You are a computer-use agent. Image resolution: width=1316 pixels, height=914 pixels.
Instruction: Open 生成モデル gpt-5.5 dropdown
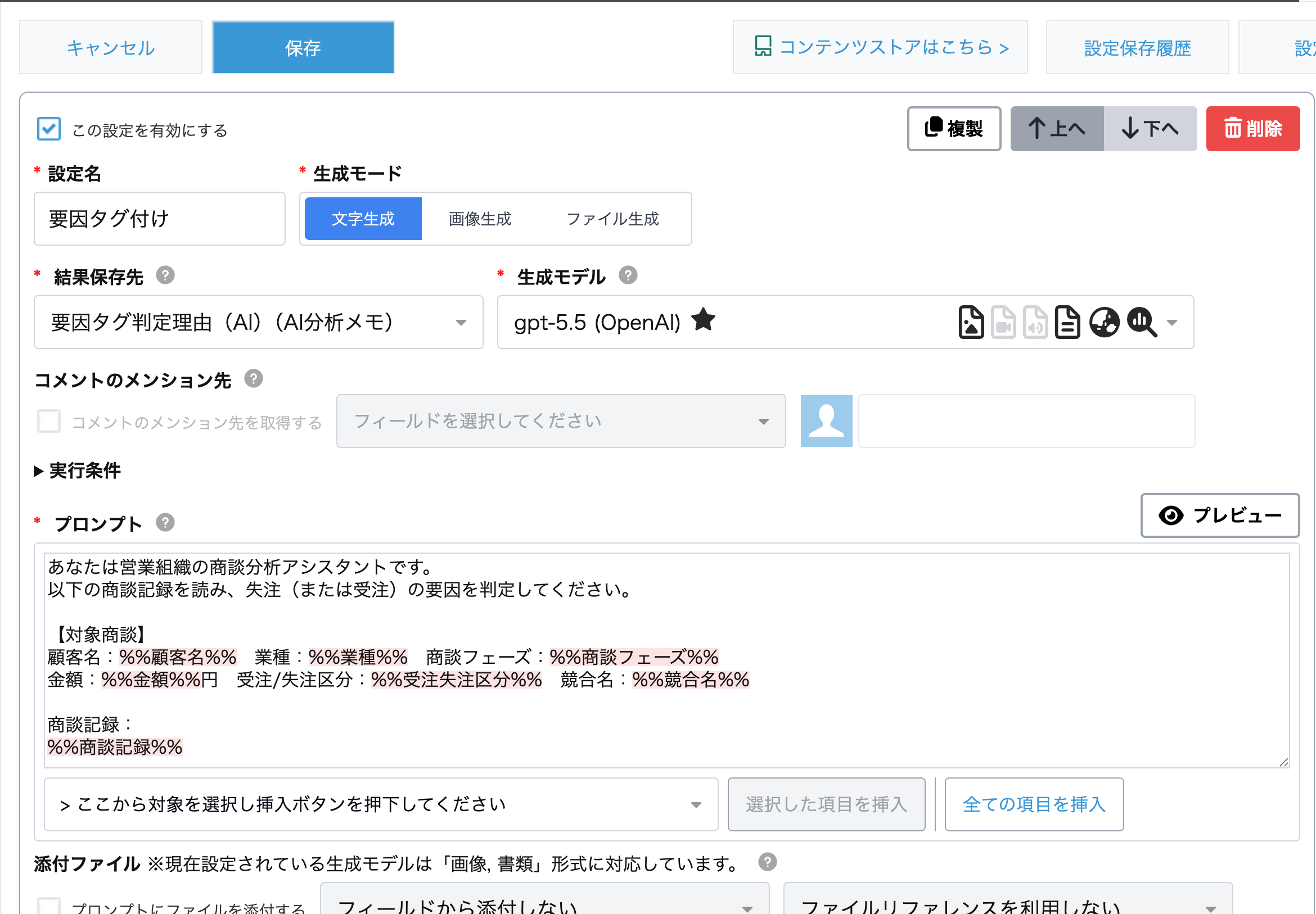click(846, 323)
